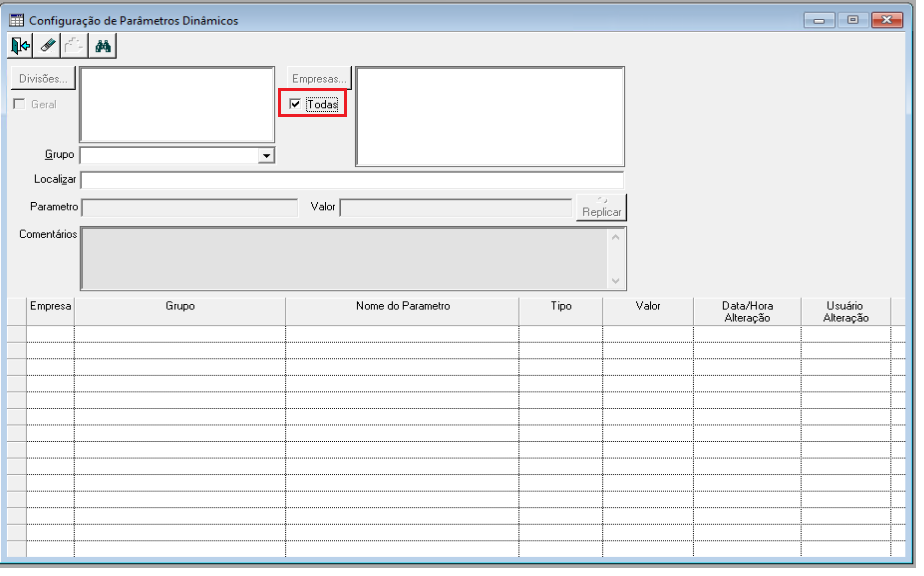Click the Valor column header in grid
This screenshot has height=576, width=924.
click(x=648, y=312)
